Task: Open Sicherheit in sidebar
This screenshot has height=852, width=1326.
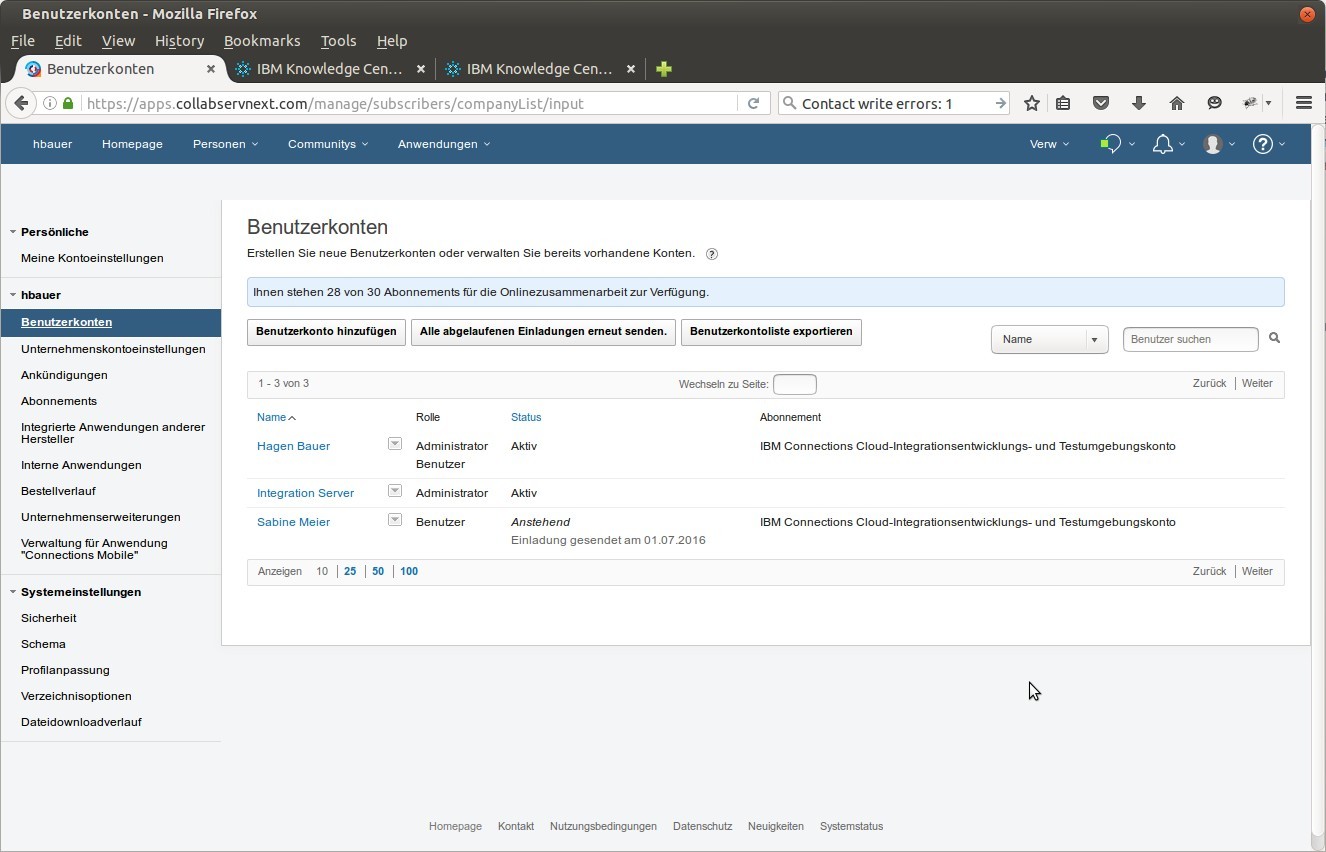Action: click(49, 618)
